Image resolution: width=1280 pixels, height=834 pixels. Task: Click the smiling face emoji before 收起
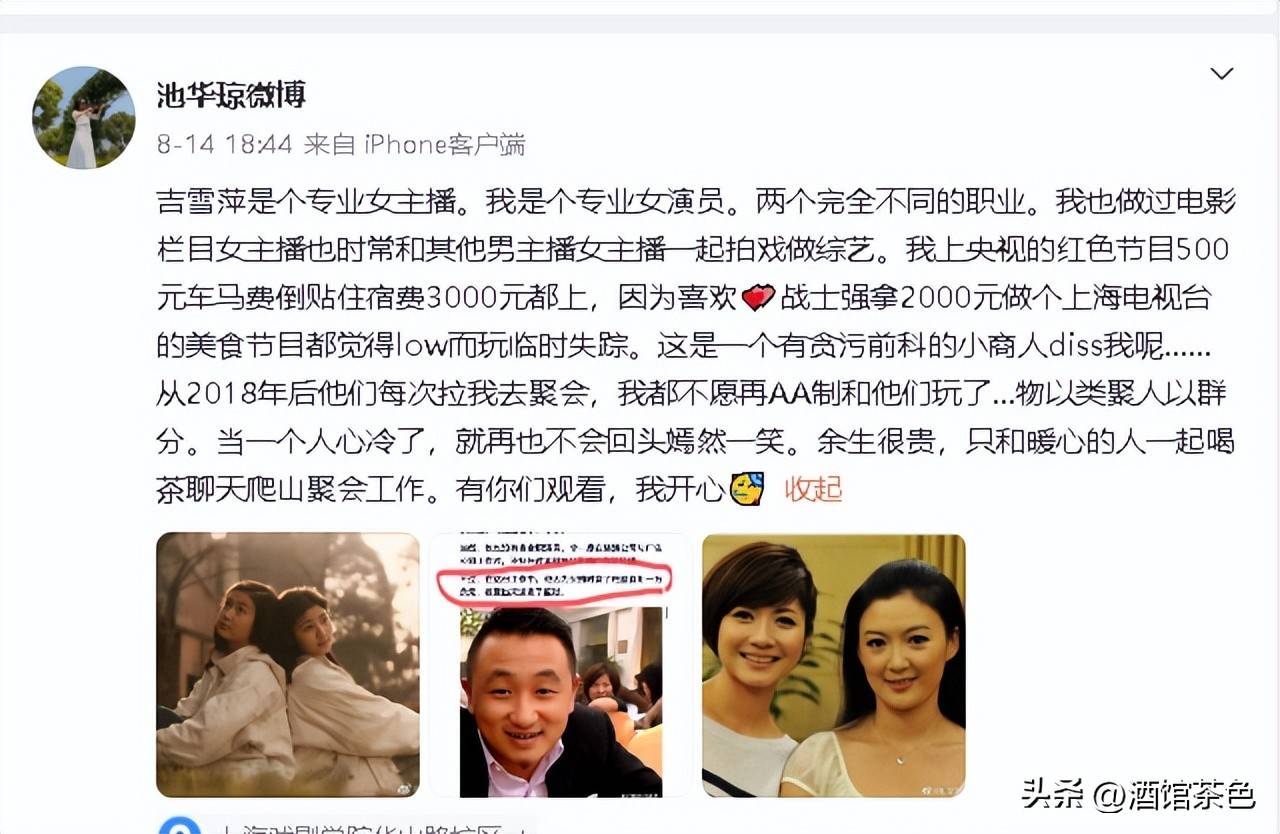point(747,489)
